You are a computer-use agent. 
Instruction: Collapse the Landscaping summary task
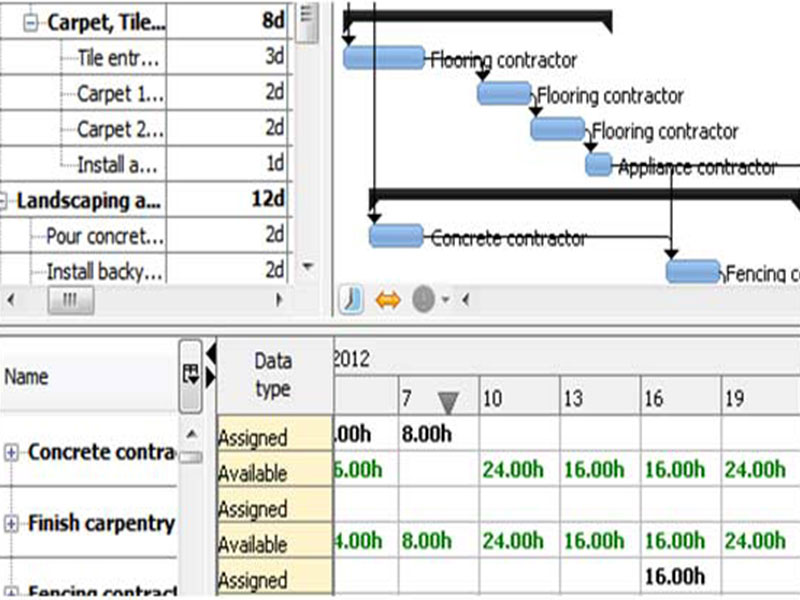coord(3,201)
